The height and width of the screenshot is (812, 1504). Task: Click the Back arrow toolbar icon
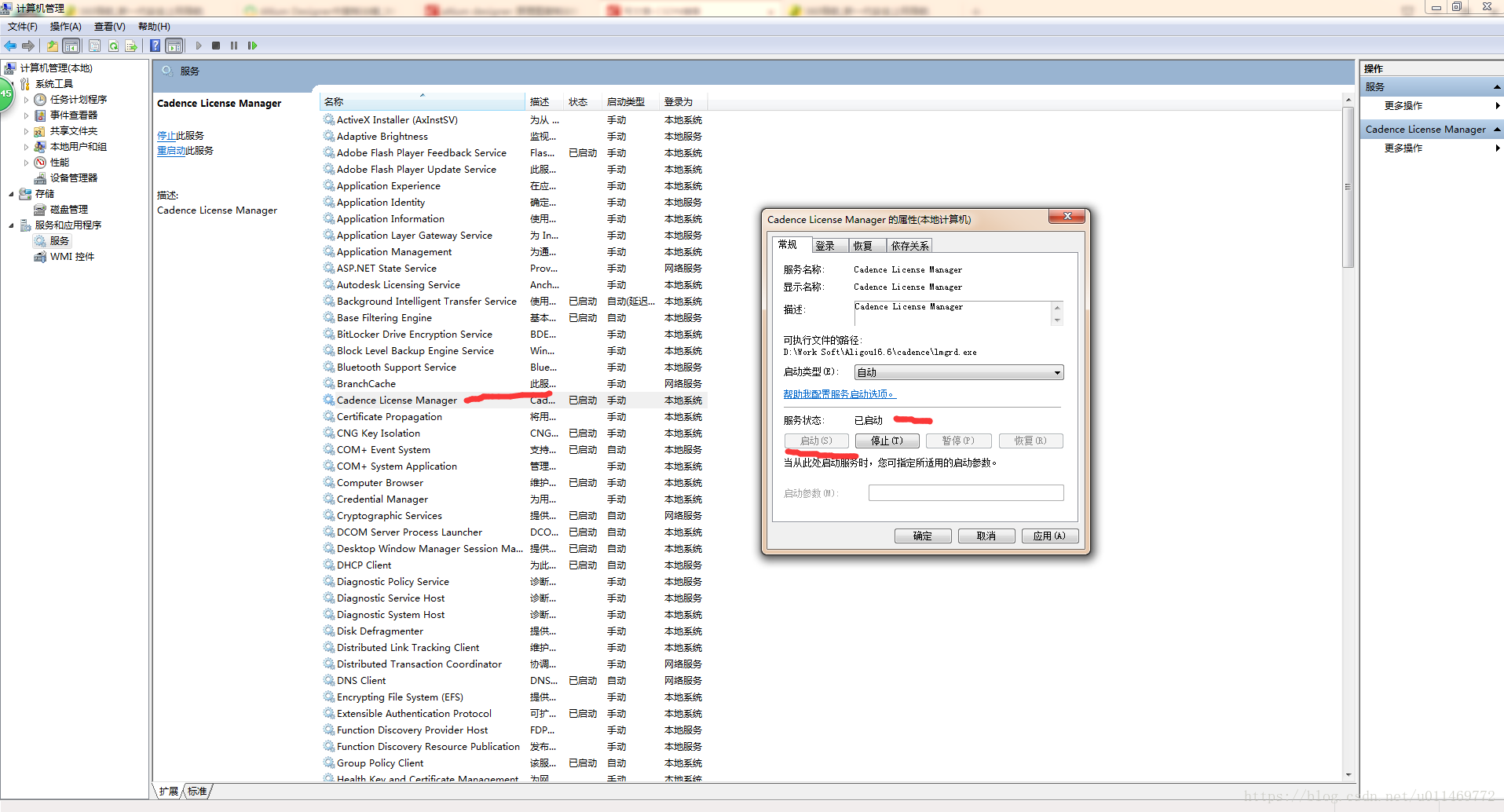(x=10, y=46)
